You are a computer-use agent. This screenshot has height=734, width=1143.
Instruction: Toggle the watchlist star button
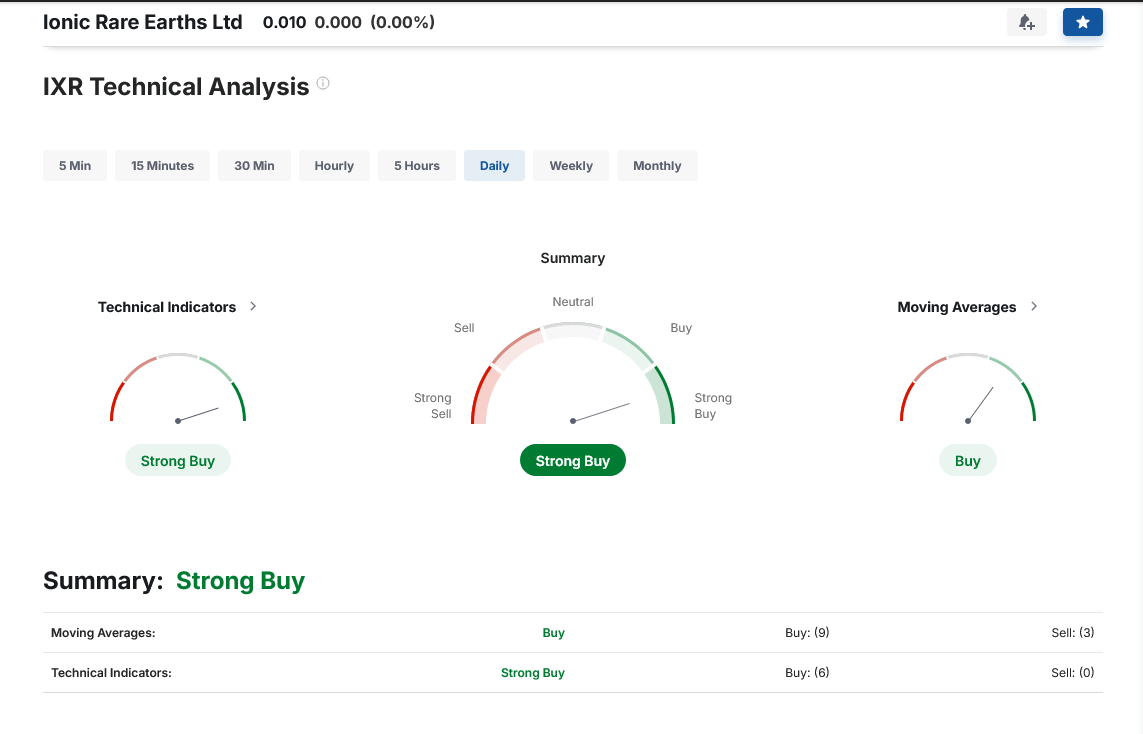[x=1082, y=22]
